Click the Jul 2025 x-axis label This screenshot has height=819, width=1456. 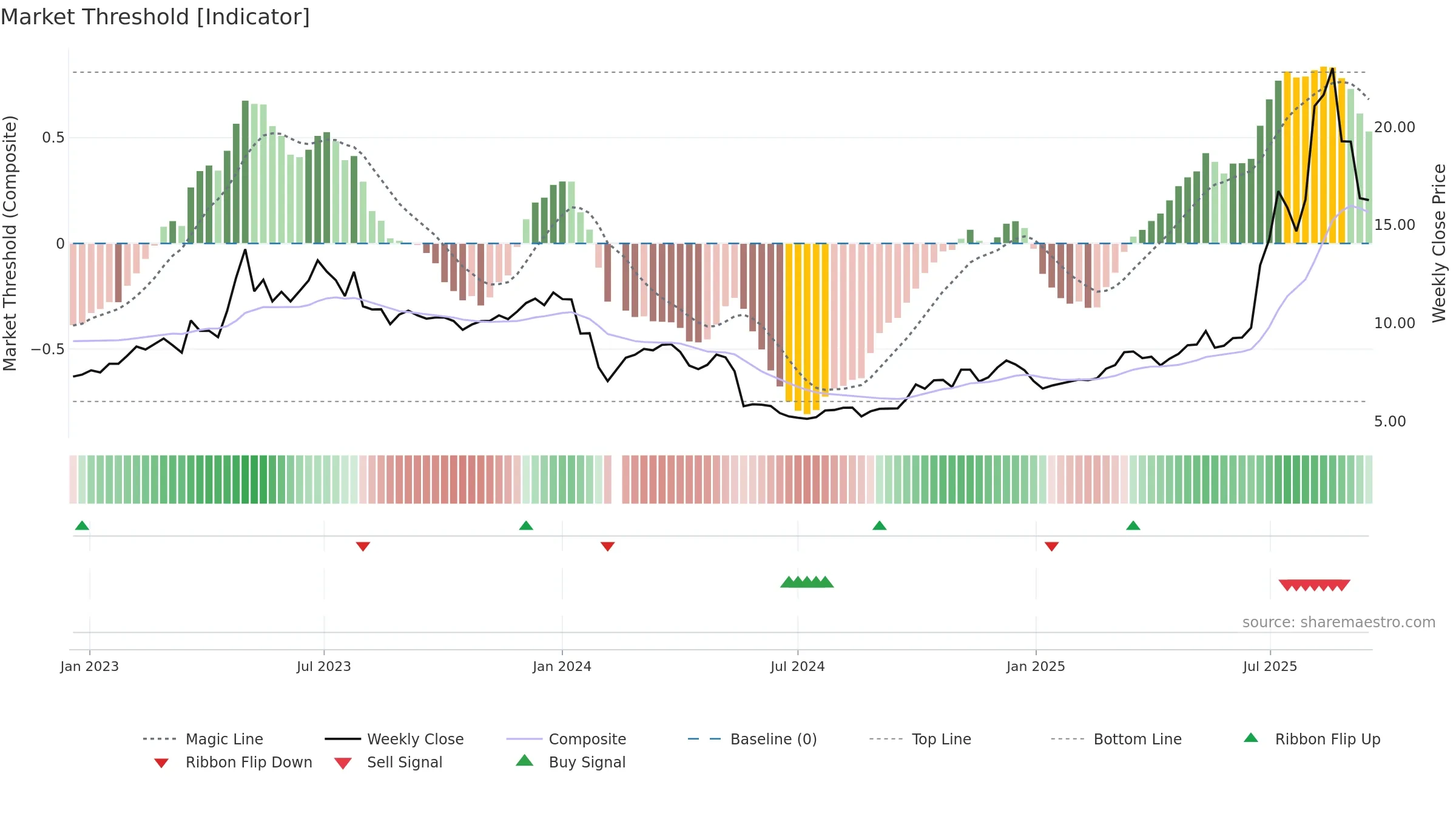pos(1270,667)
